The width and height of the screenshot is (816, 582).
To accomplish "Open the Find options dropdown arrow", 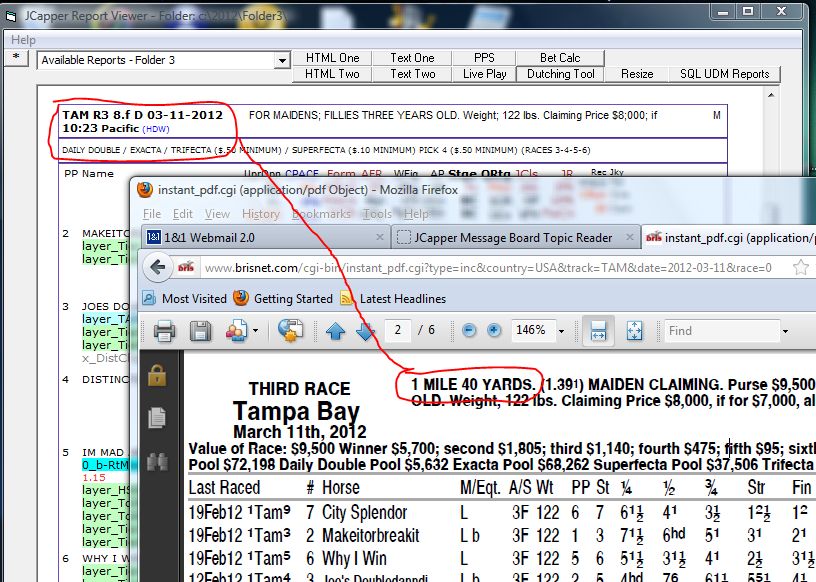I will click(x=785, y=331).
